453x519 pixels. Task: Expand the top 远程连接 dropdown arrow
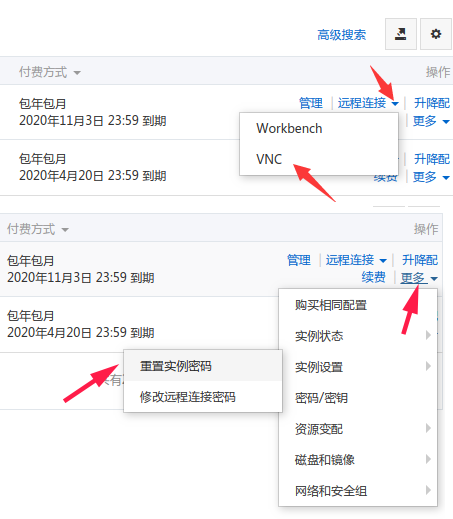(x=395, y=104)
